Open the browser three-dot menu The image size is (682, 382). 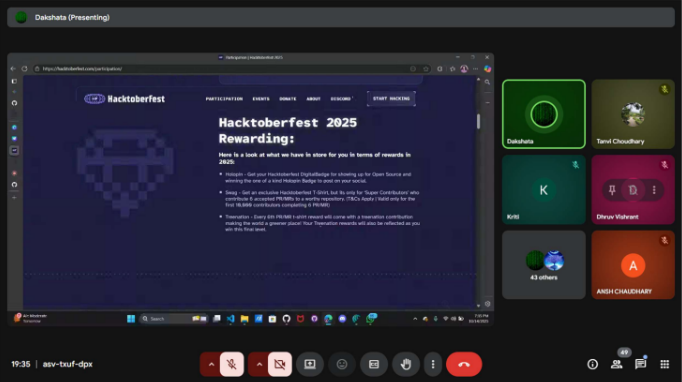[x=475, y=69]
